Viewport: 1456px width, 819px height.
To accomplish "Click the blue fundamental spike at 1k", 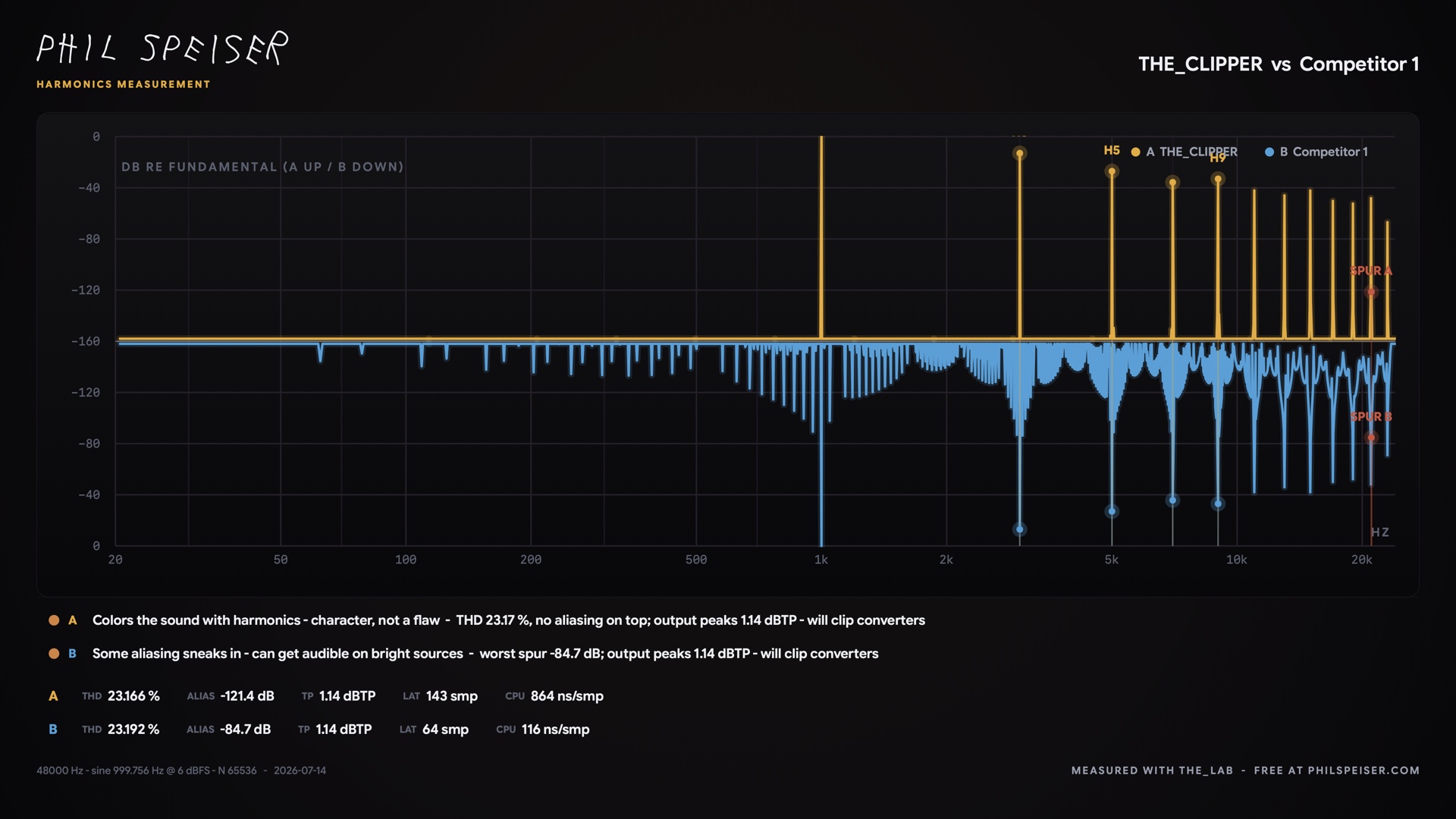I will tap(821, 445).
